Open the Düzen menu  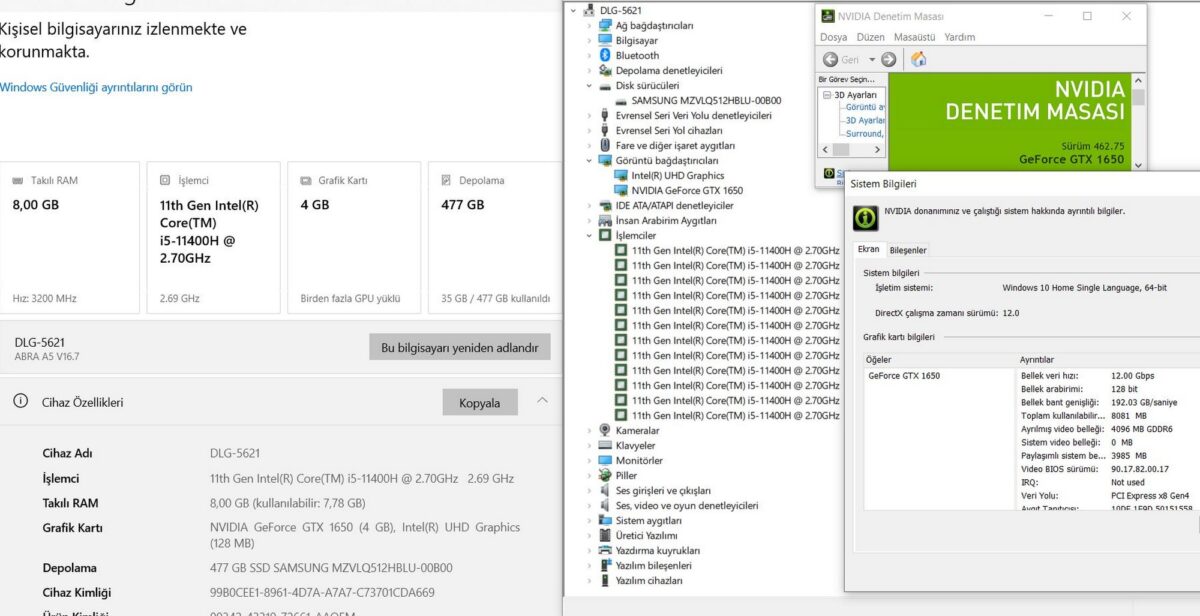pyautogui.click(x=870, y=37)
